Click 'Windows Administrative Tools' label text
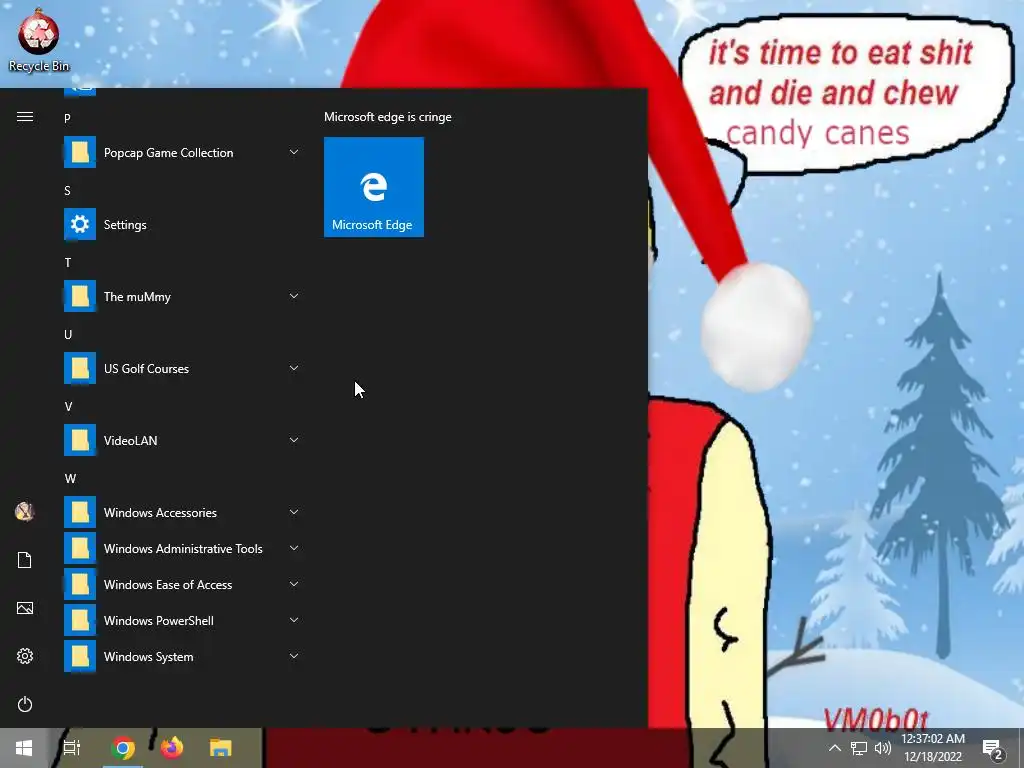This screenshot has height=768, width=1024. [183, 549]
